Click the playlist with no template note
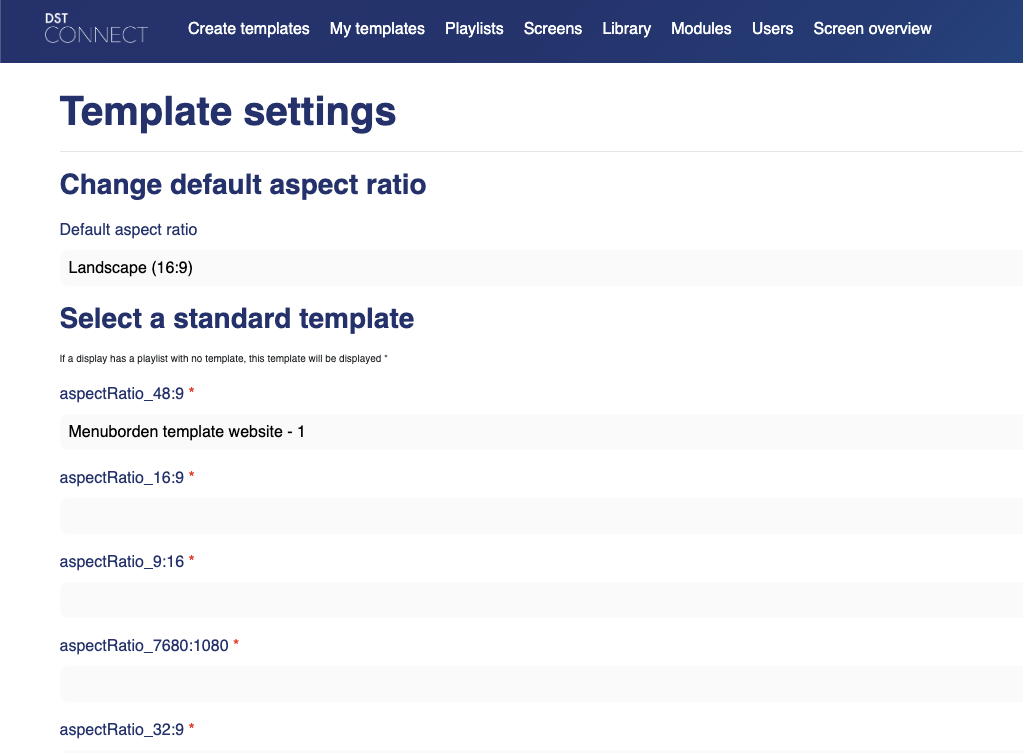 pyautogui.click(x=223, y=359)
